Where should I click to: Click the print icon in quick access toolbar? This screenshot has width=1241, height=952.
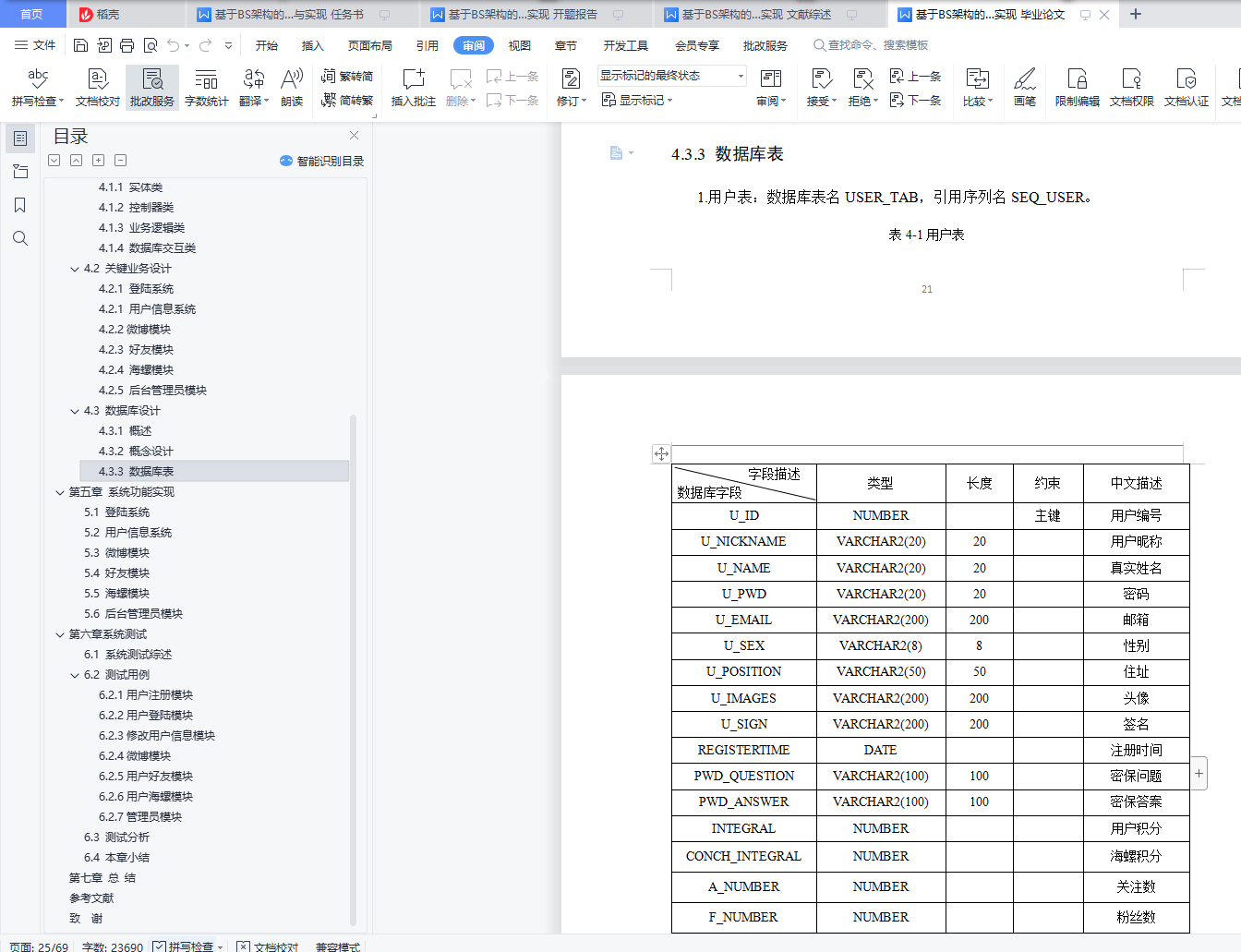pos(127,45)
